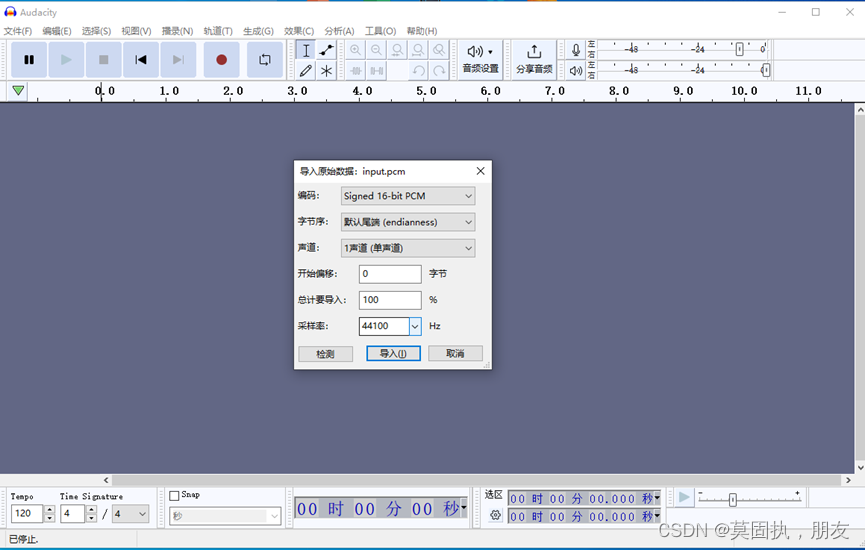Click the Zoom toggle icon
The image size is (865, 550).
point(439,51)
